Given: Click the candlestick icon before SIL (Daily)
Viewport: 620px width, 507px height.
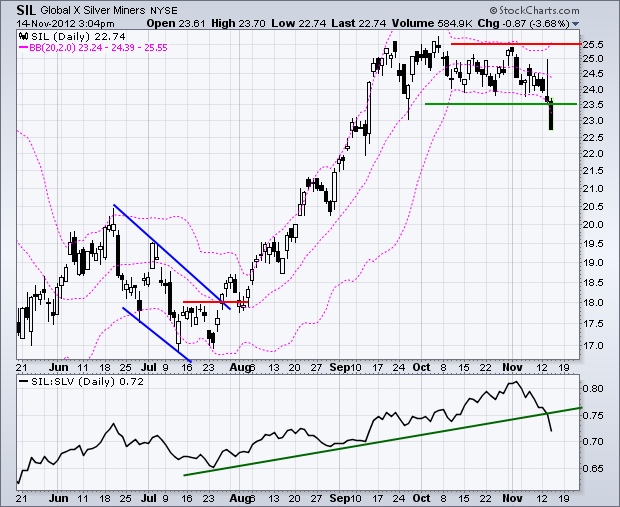Looking at the screenshot, I should [x=23, y=36].
